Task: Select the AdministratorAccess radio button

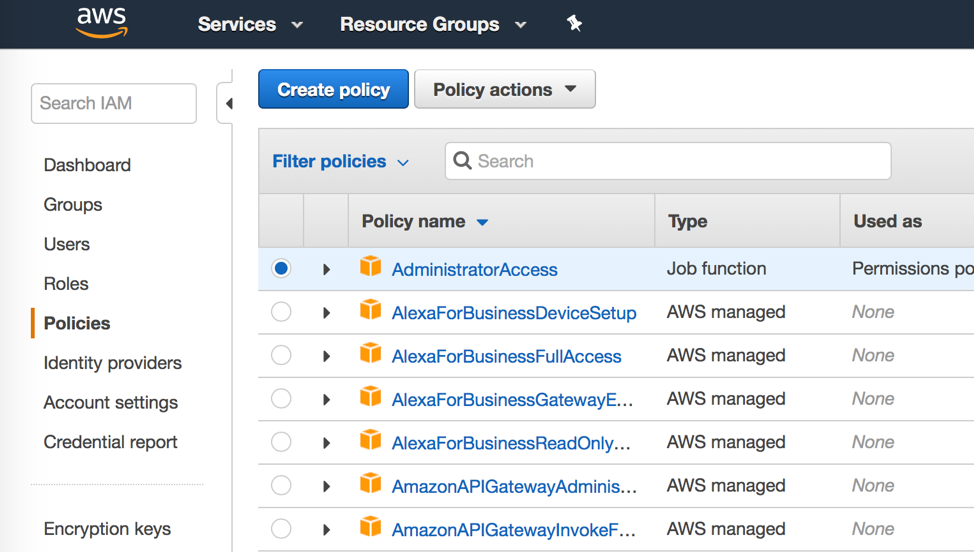Action: tap(281, 268)
